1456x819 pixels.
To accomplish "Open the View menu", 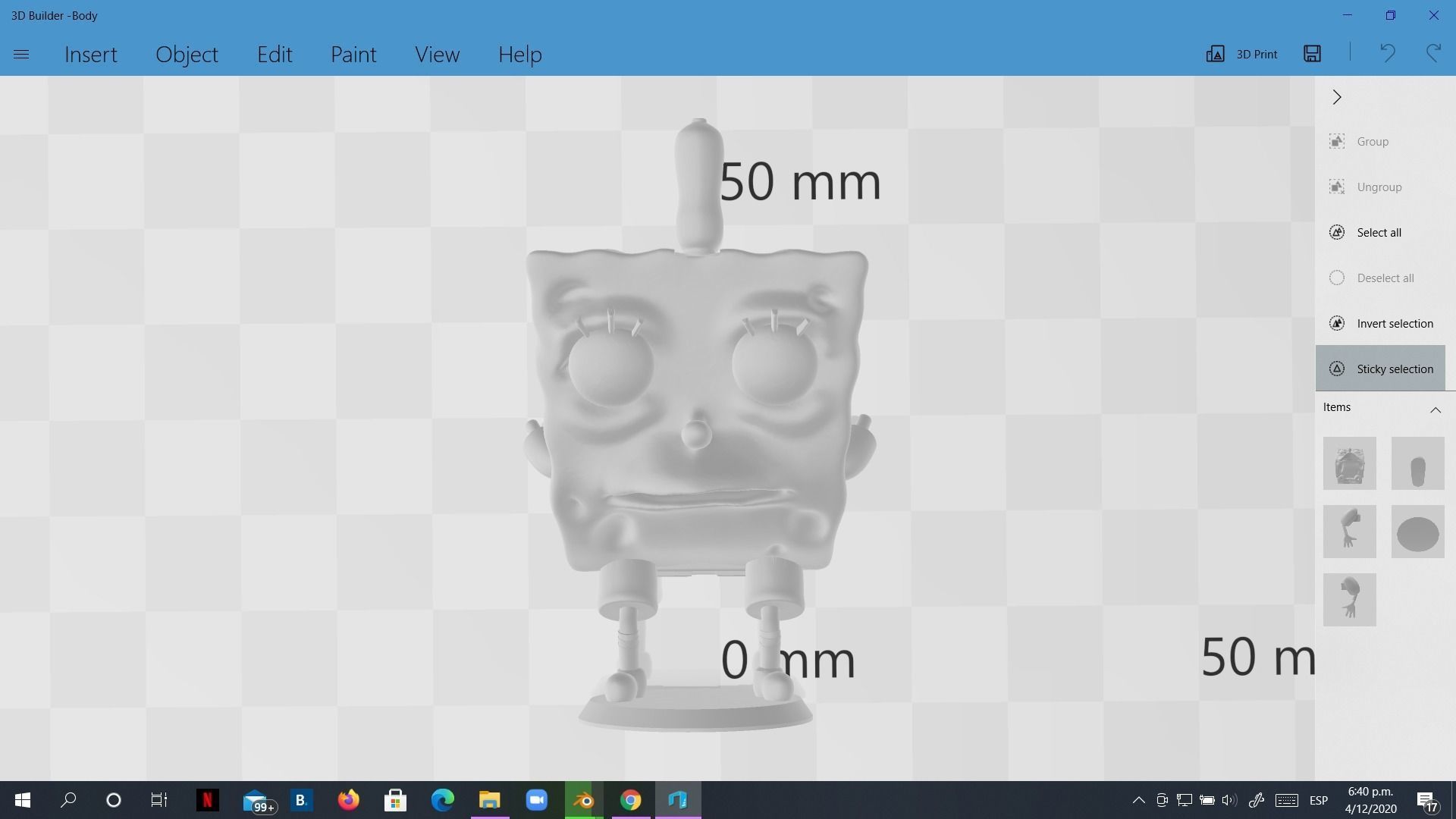I will point(437,55).
